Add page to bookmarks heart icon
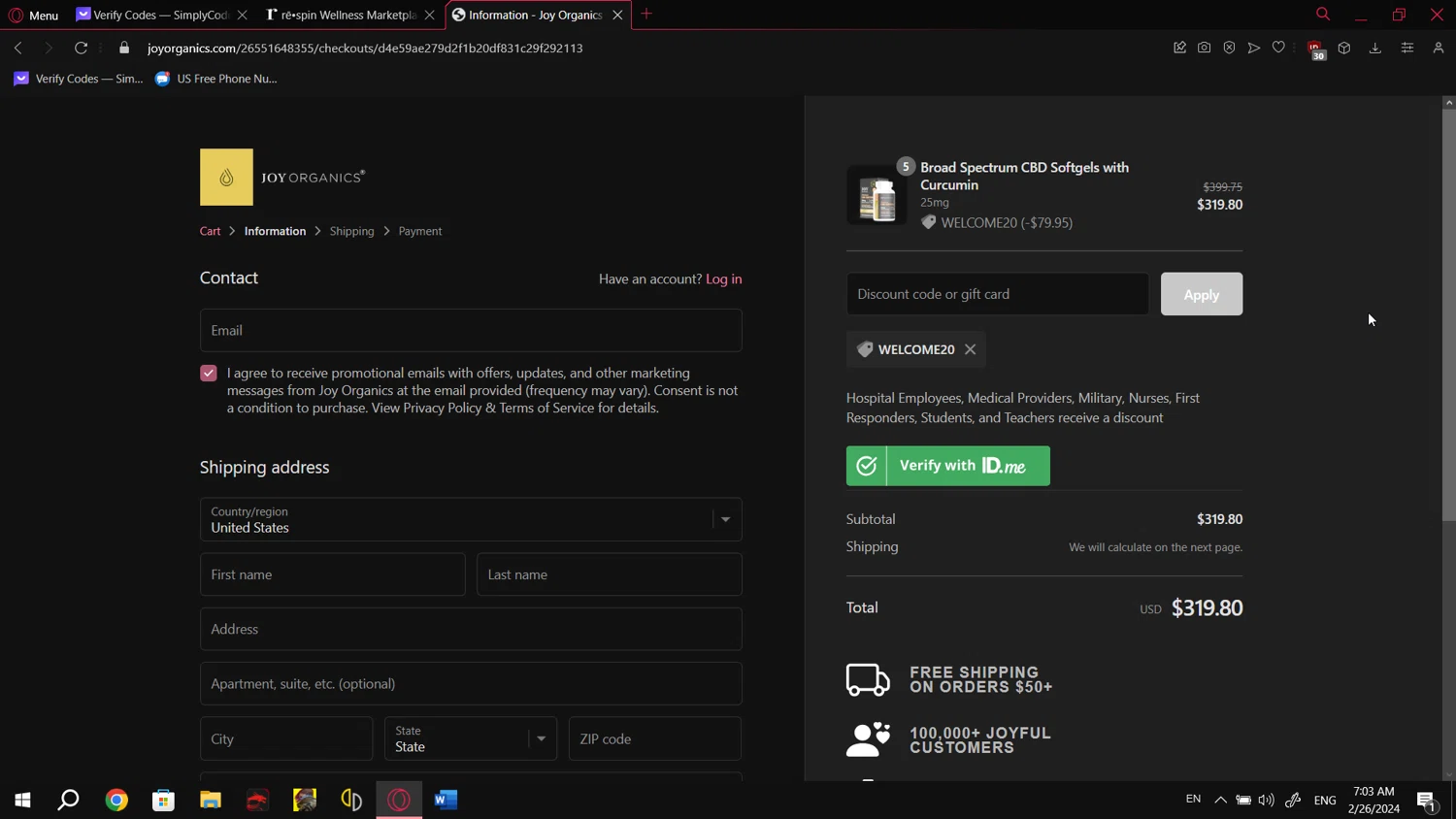Image resolution: width=1456 pixels, height=819 pixels. point(1278,48)
